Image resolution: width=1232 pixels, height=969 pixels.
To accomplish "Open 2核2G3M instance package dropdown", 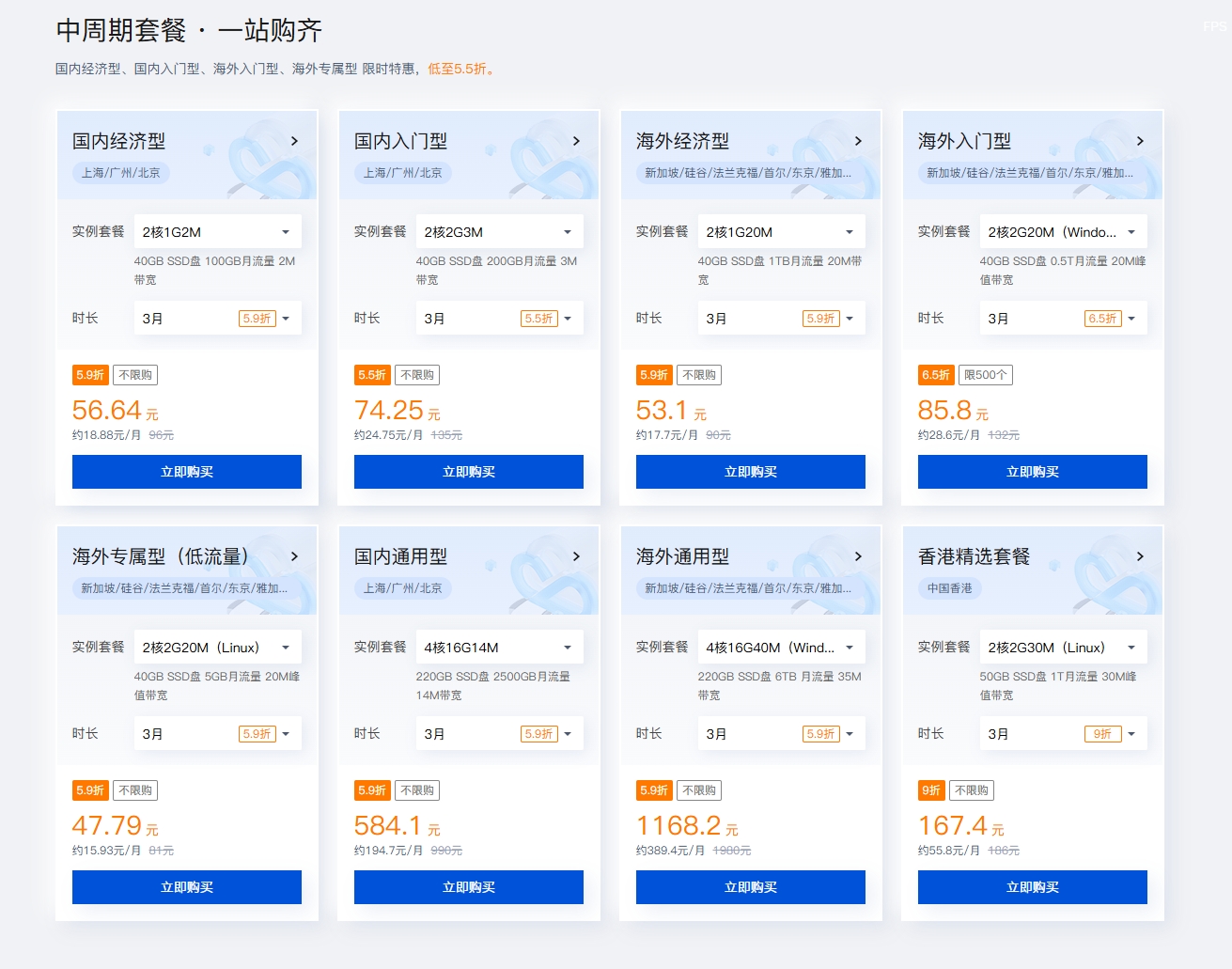I will (x=498, y=232).
